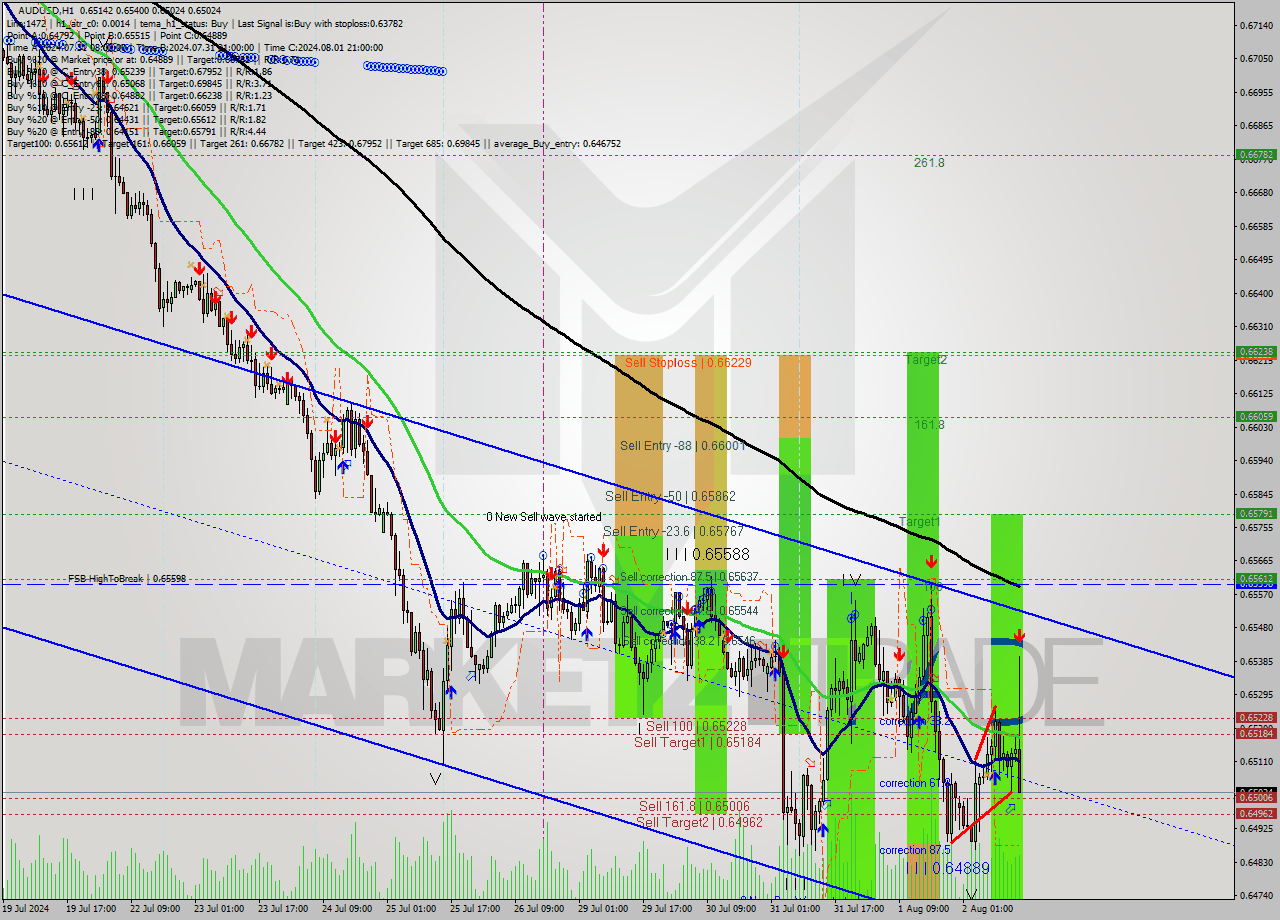Screen dimensions: 1280x920
Task: Click the '19 Jul 2024' date label
Action: click(x=26, y=909)
